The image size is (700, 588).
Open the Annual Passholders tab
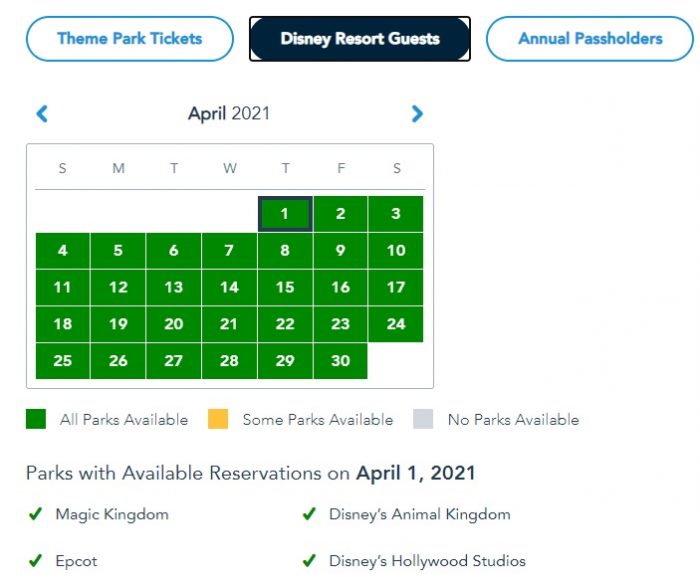click(590, 39)
